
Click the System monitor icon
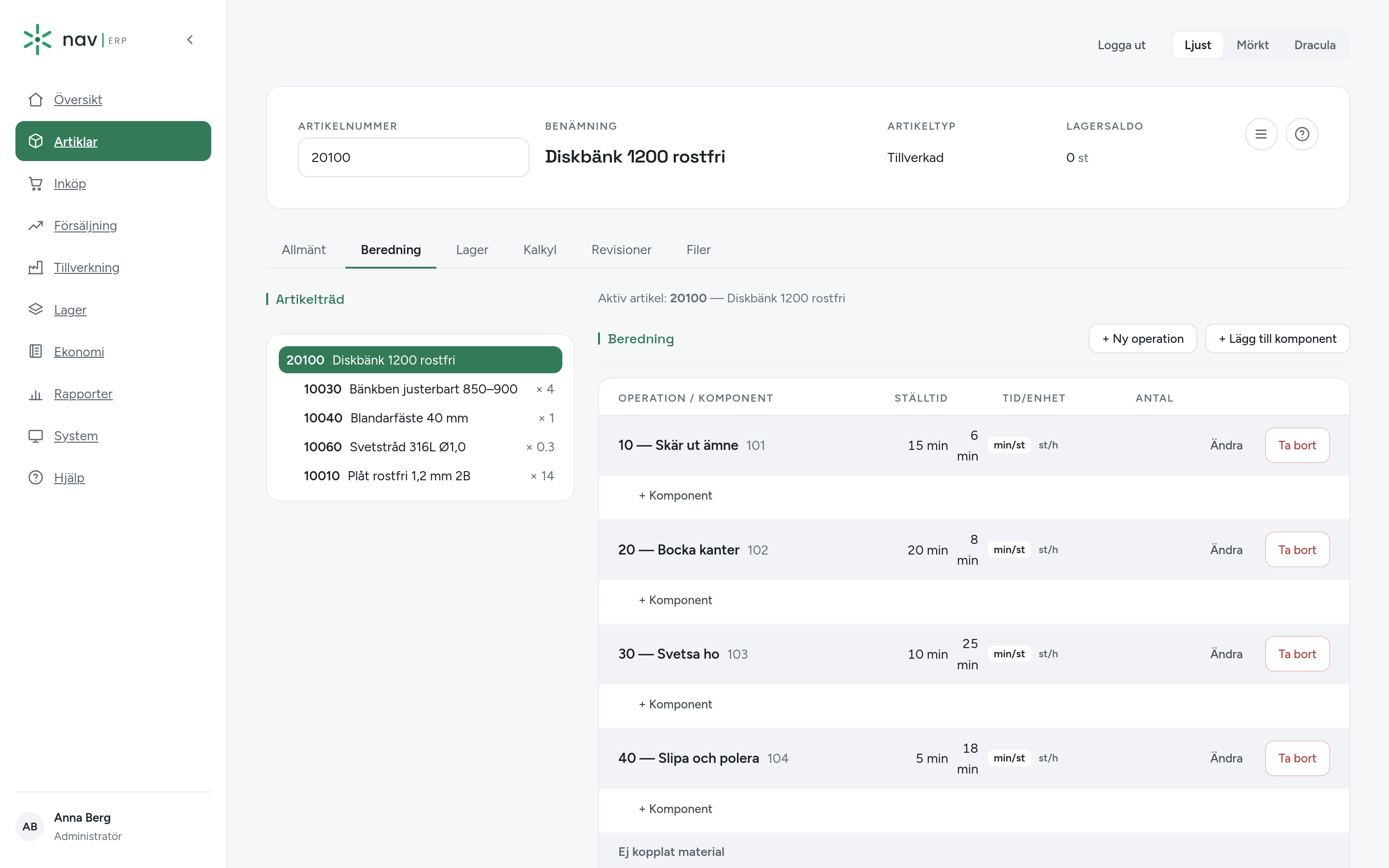pyautogui.click(x=36, y=436)
